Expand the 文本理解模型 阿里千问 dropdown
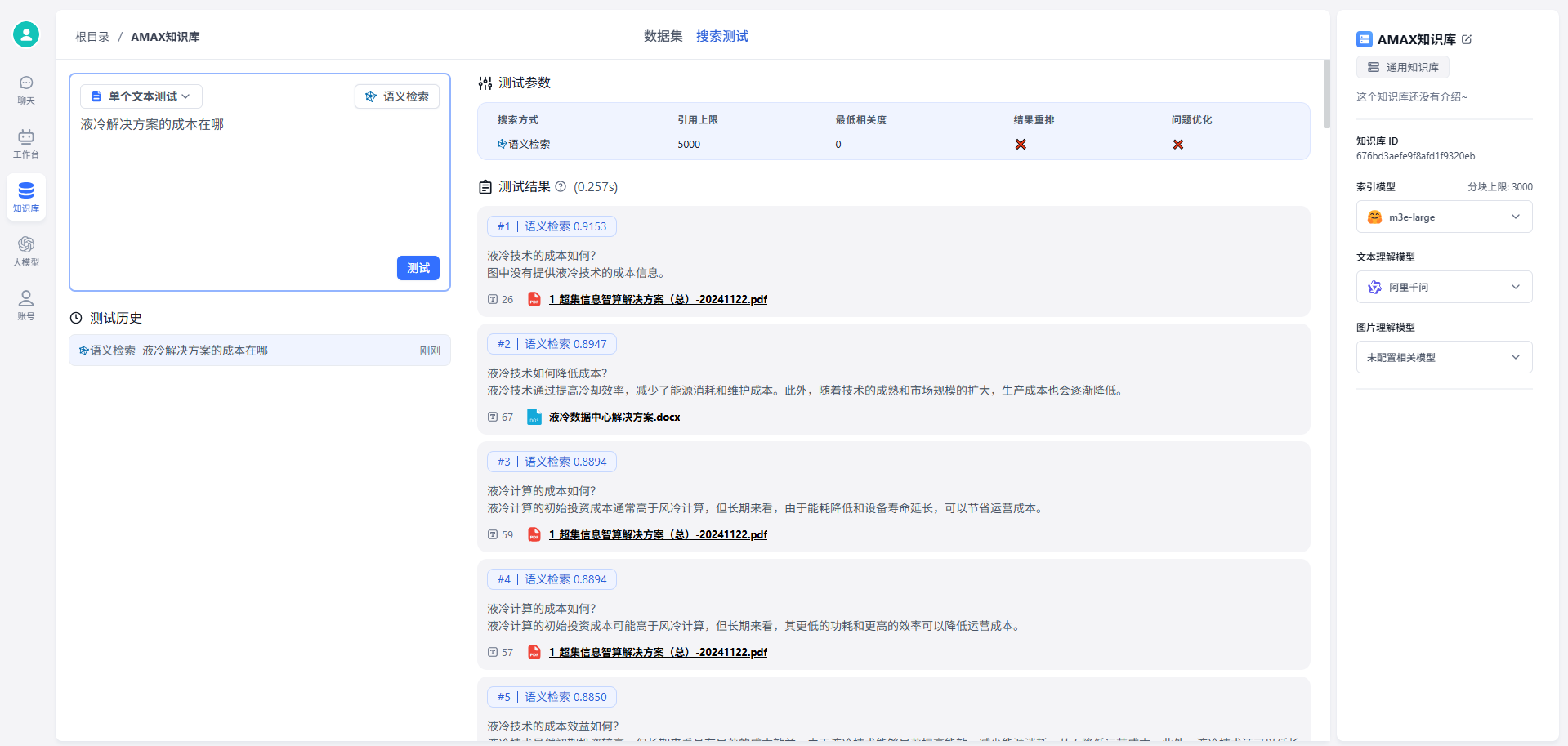The width and height of the screenshot is (1568, 746). (x=1444, y=287)
